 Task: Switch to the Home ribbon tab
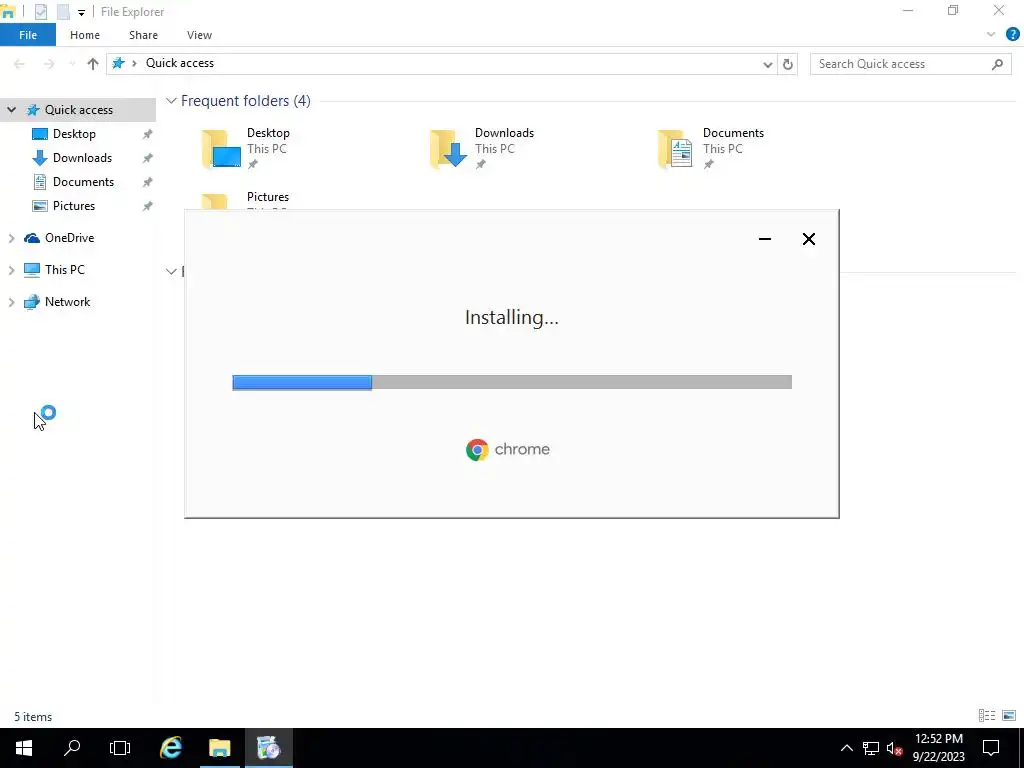[85, 35]
